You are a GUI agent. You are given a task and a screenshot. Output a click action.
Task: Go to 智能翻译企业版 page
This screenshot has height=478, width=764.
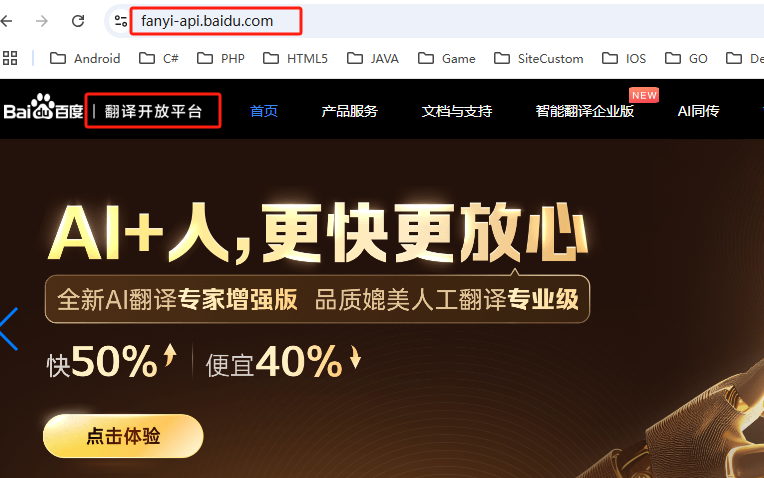(x=585, y=111)
